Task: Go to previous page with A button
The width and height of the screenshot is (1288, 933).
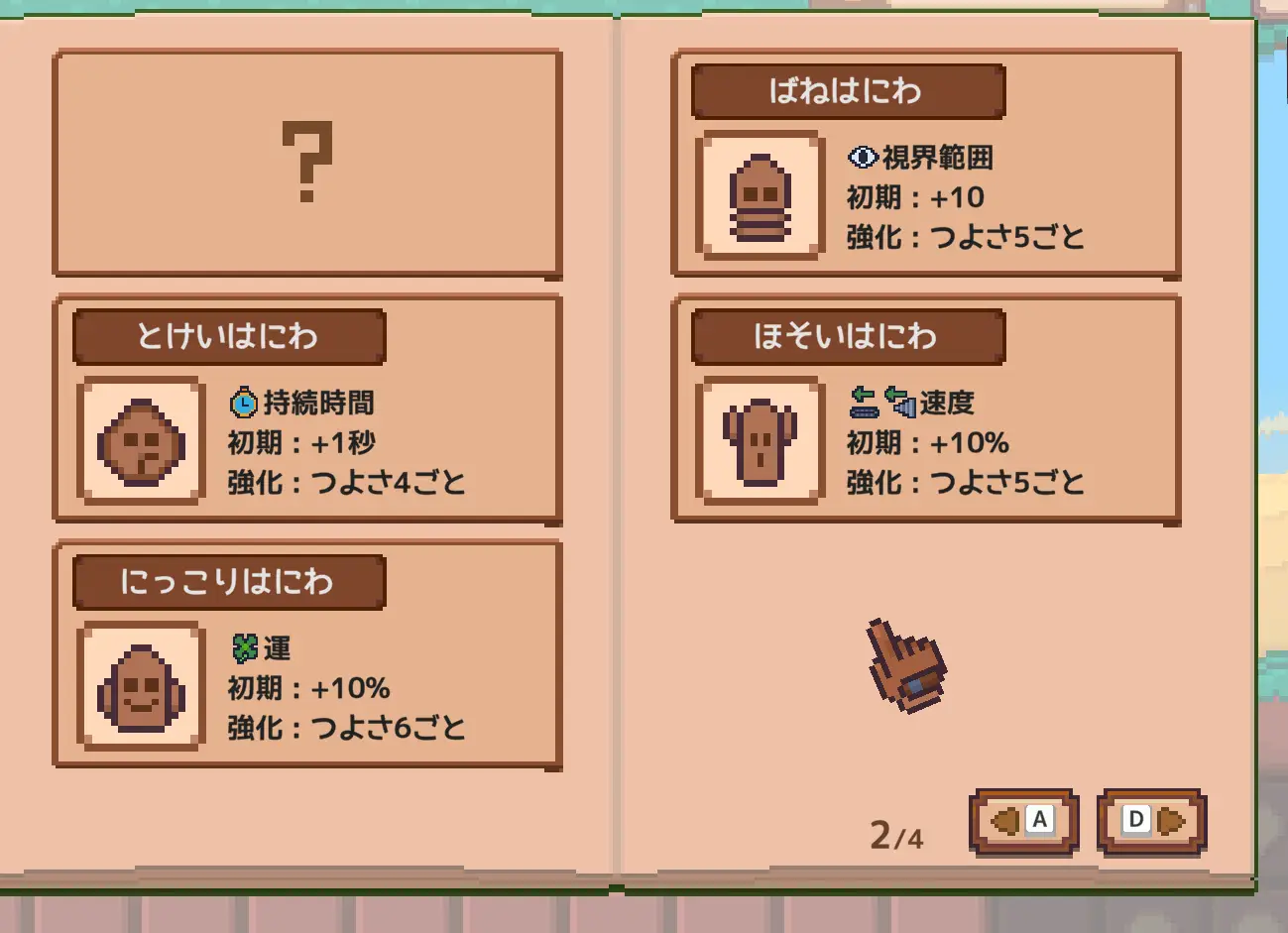Action: coord(1023,821)
